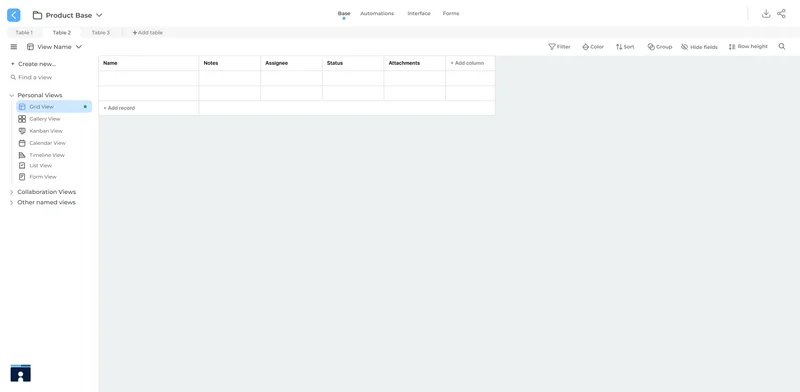Click the grid icon next to View Name
The image size is (800, 392).
click(31, 46)
